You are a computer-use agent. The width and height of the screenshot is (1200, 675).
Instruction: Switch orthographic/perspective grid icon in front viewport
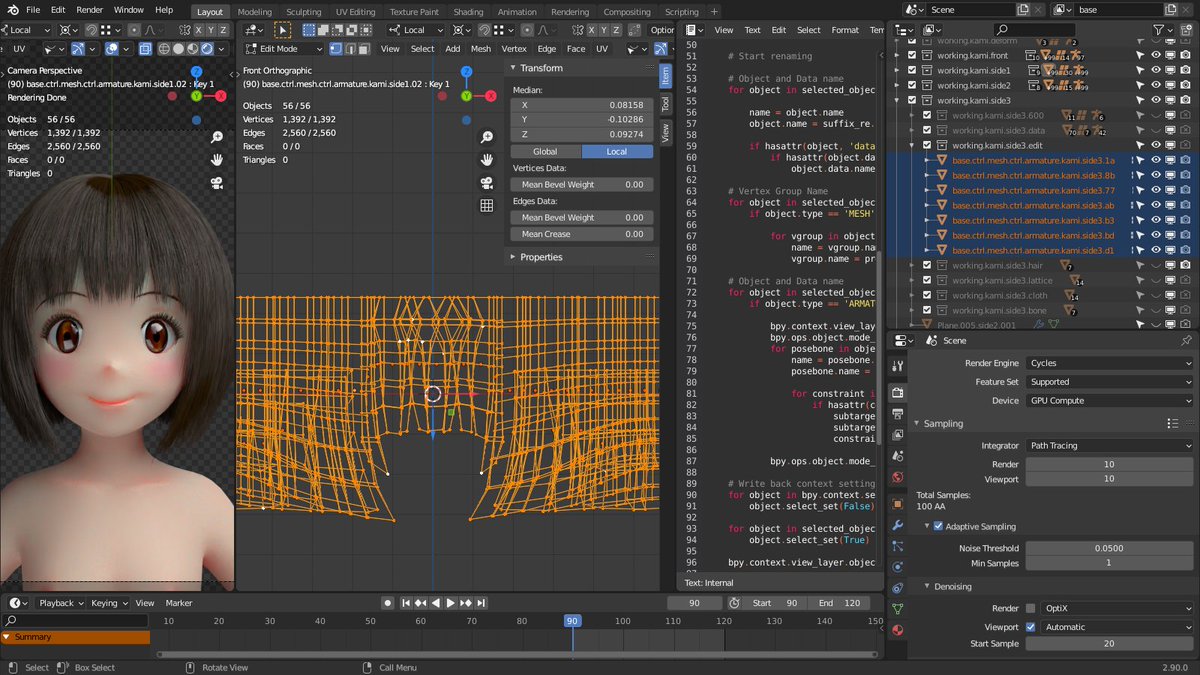487,206
